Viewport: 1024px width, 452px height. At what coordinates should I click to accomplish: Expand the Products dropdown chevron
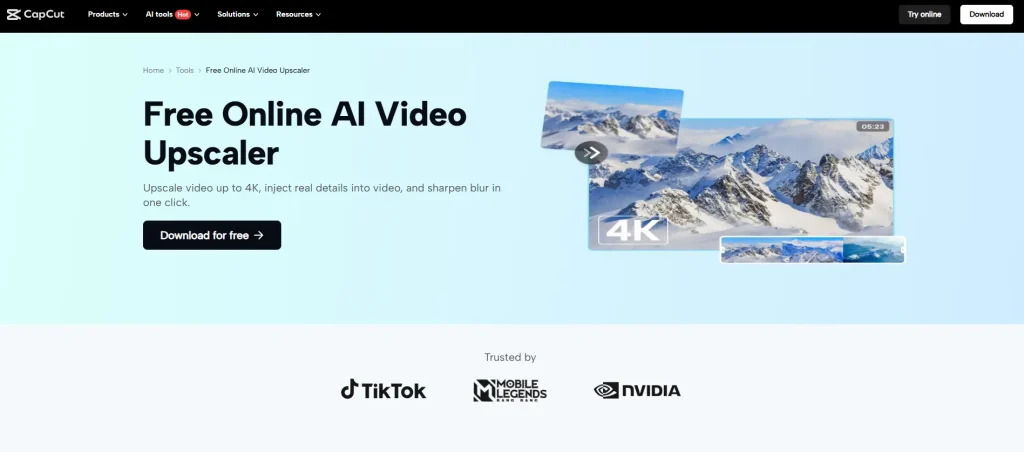pyautogui.click(x=125, y=14)
